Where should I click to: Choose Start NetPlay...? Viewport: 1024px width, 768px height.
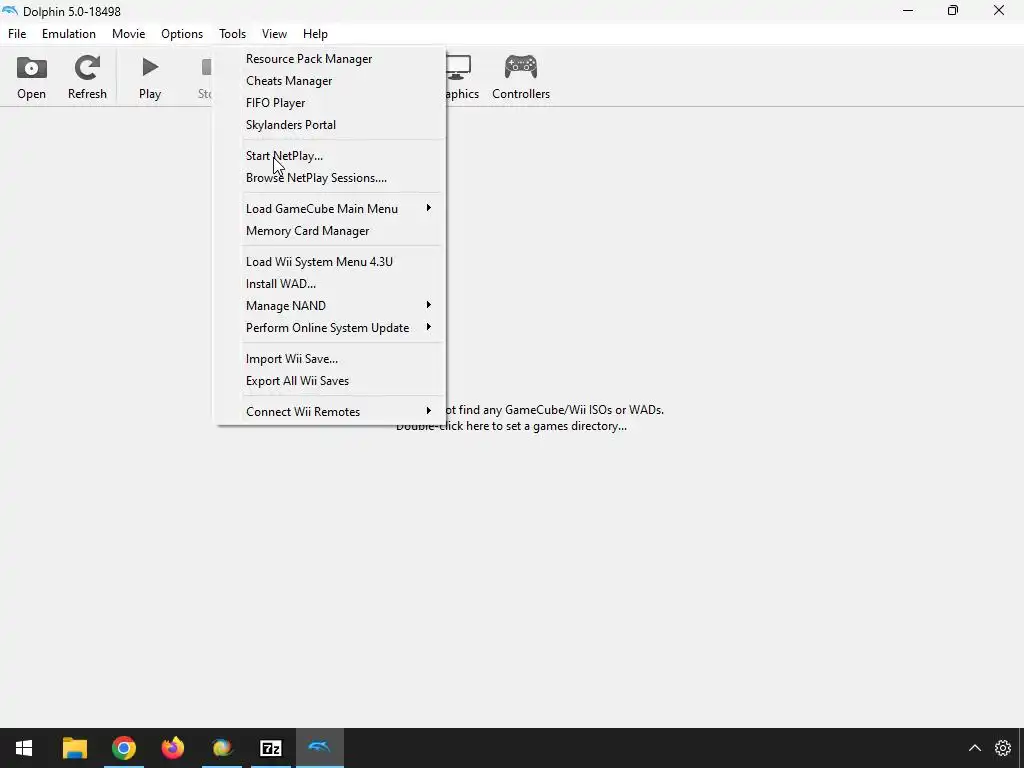[x=331, y=156]
